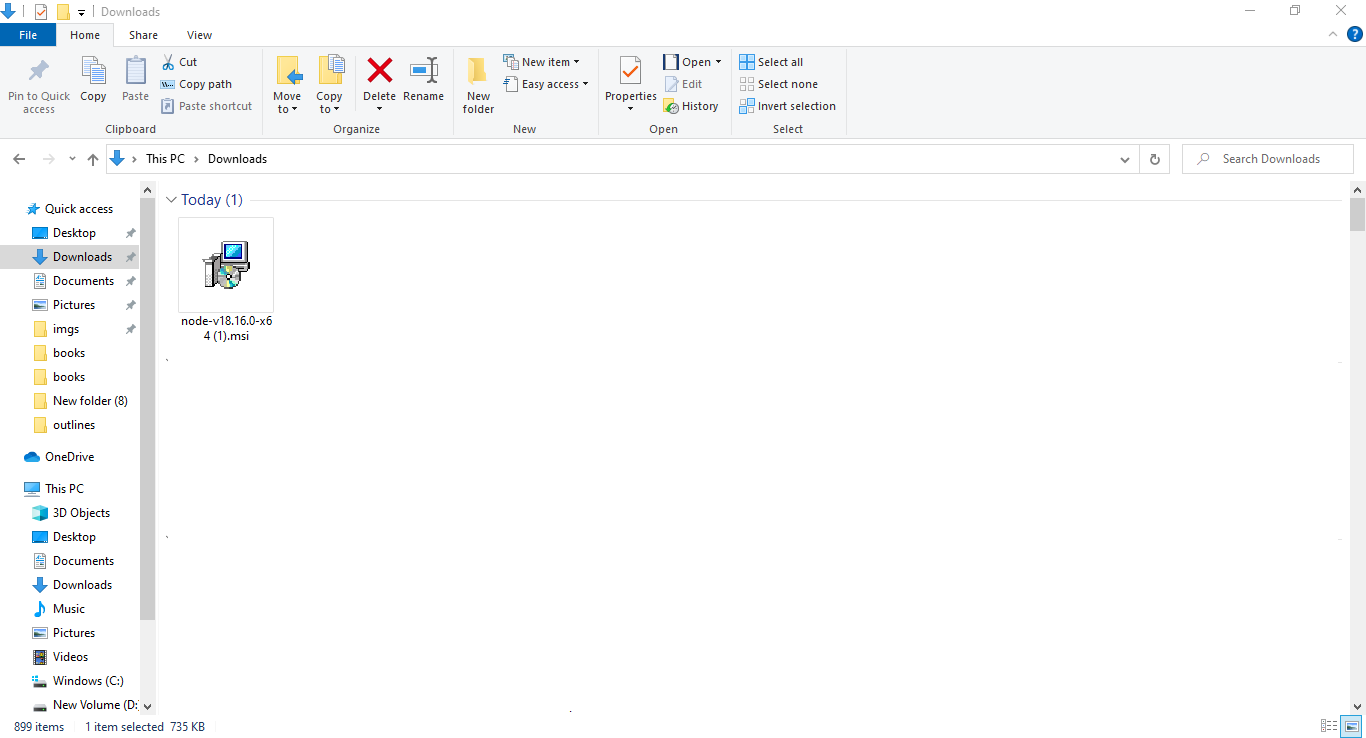Screen dimensions: 1366x738
Task: Switch to details view toggle
Action: [x=1329, y=726]
